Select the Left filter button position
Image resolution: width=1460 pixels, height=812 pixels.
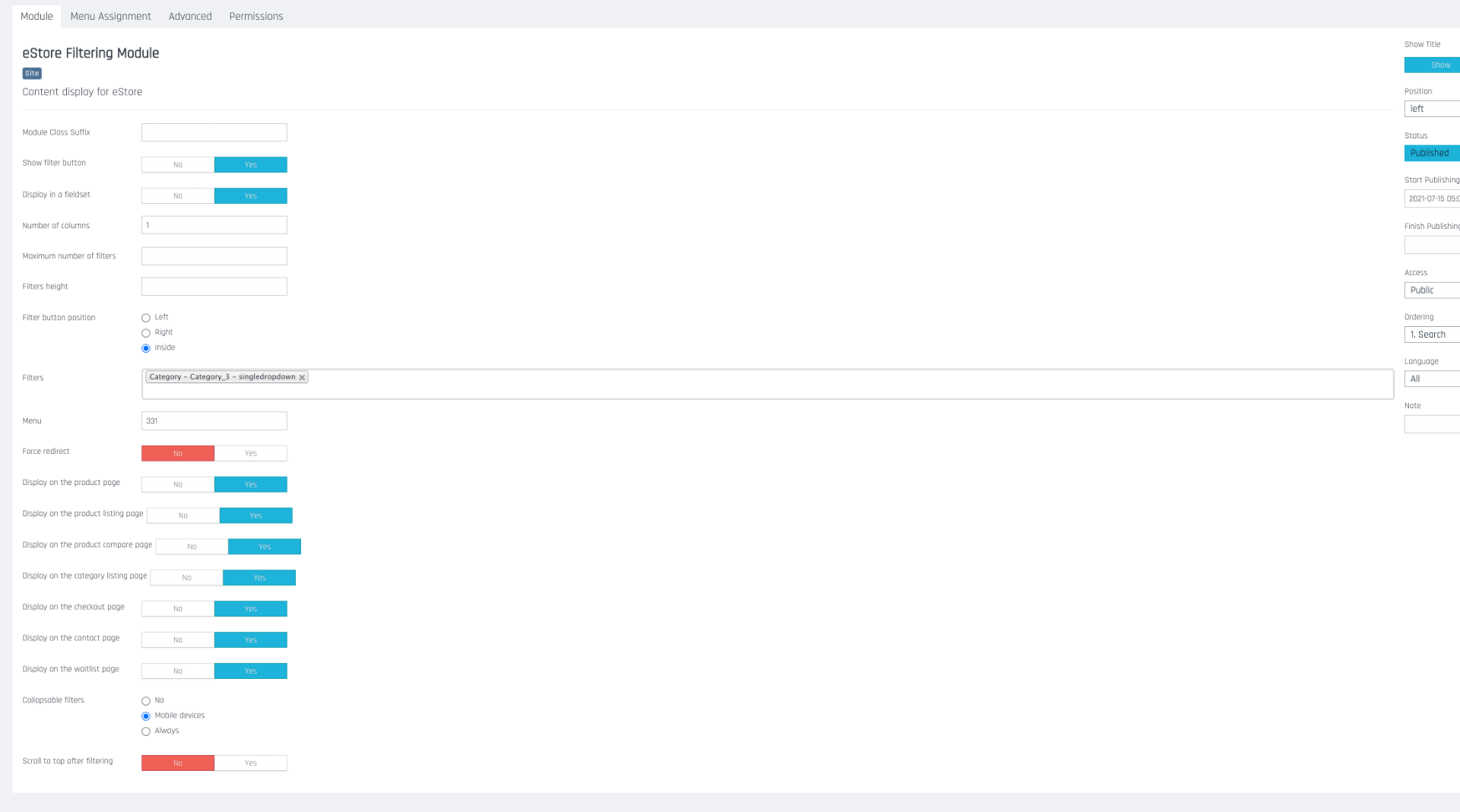pyautogui.click(x=146, y=318)
